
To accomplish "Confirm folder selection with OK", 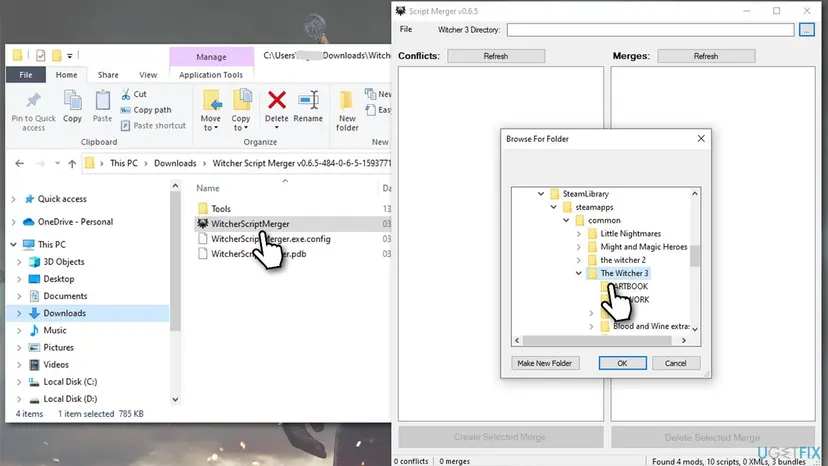I will point(623,363).
